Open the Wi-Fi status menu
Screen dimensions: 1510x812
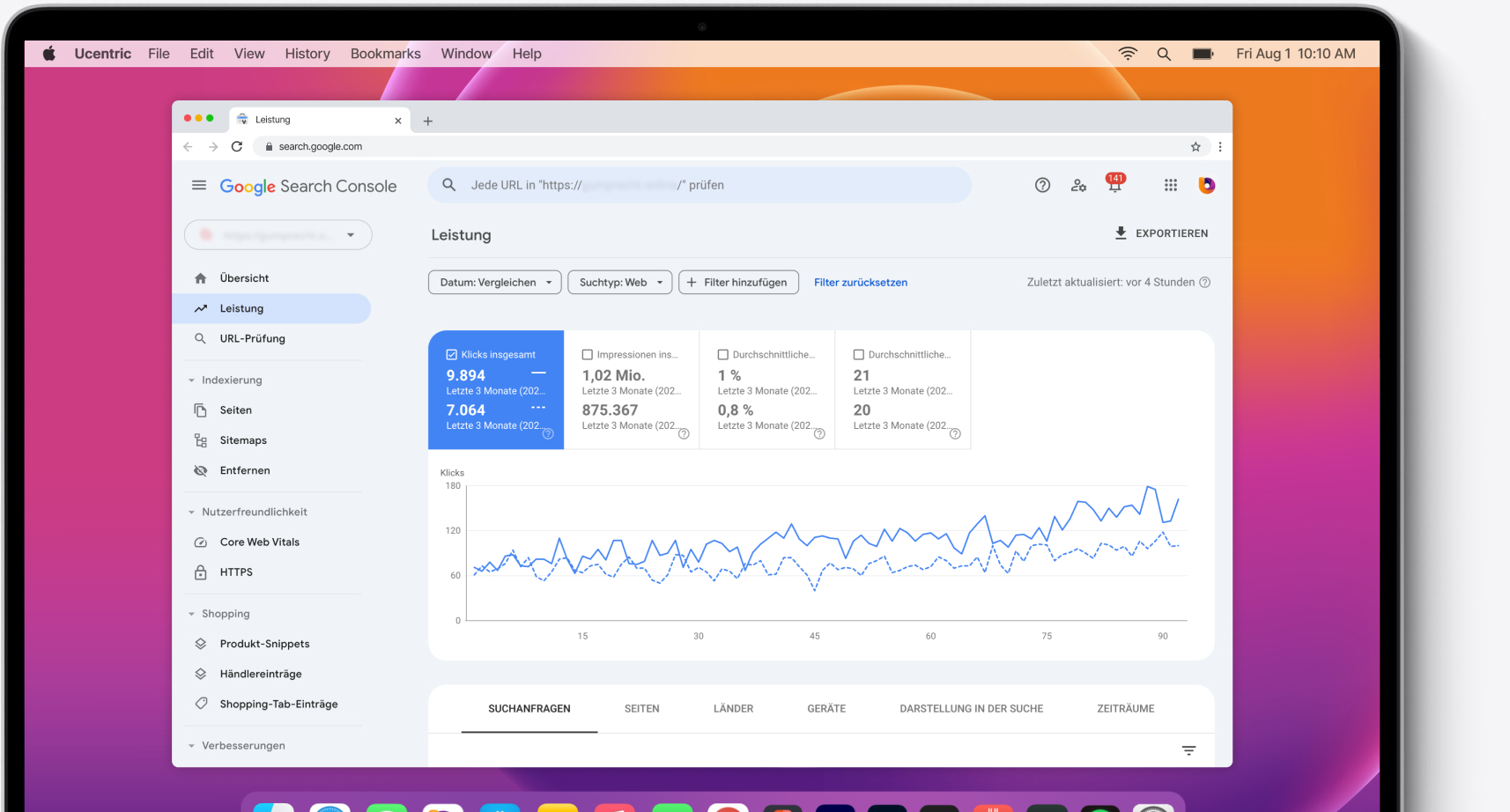coord(1128,54)
